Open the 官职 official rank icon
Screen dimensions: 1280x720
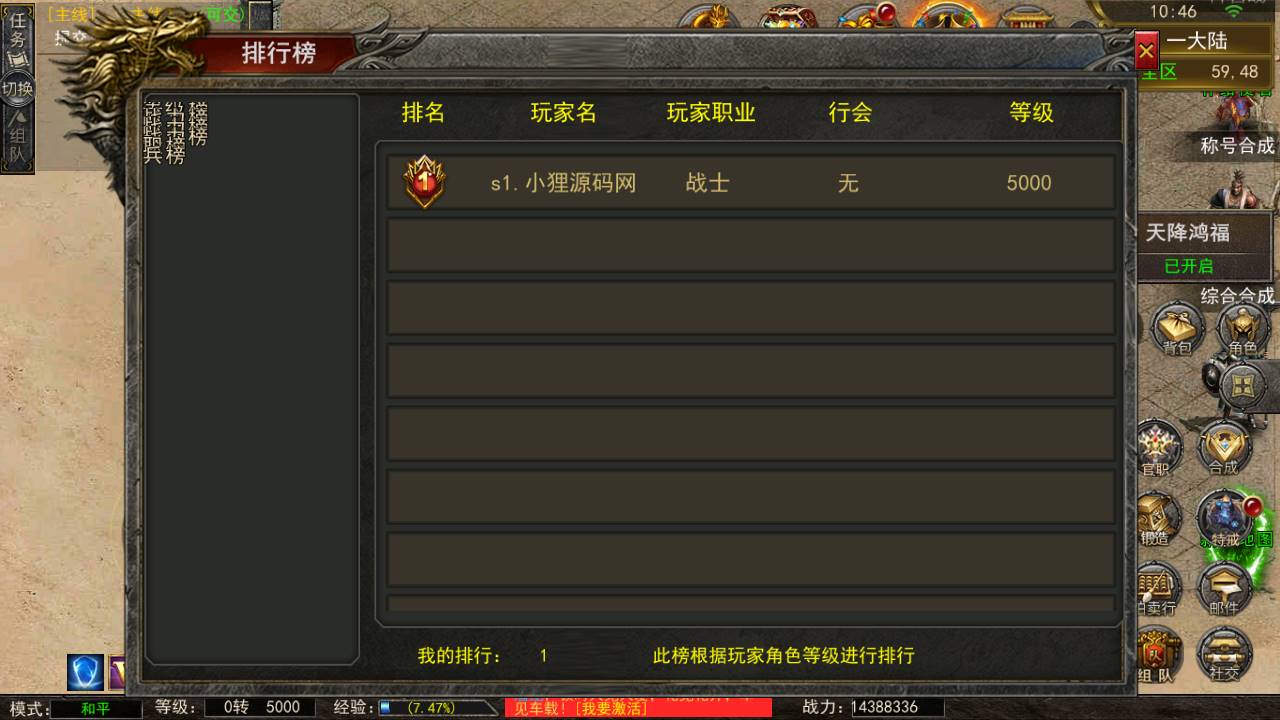[1158, 447]
